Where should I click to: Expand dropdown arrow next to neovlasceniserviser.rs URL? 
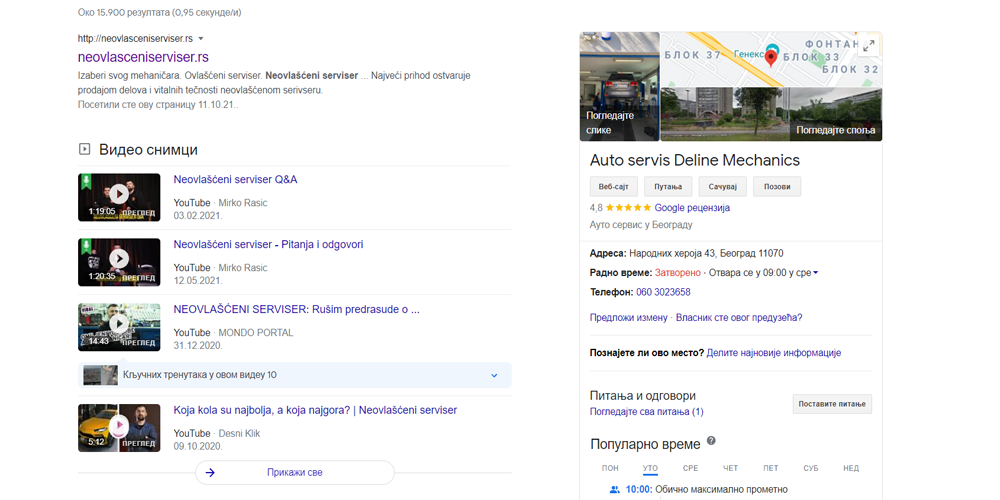click(201, 38)
